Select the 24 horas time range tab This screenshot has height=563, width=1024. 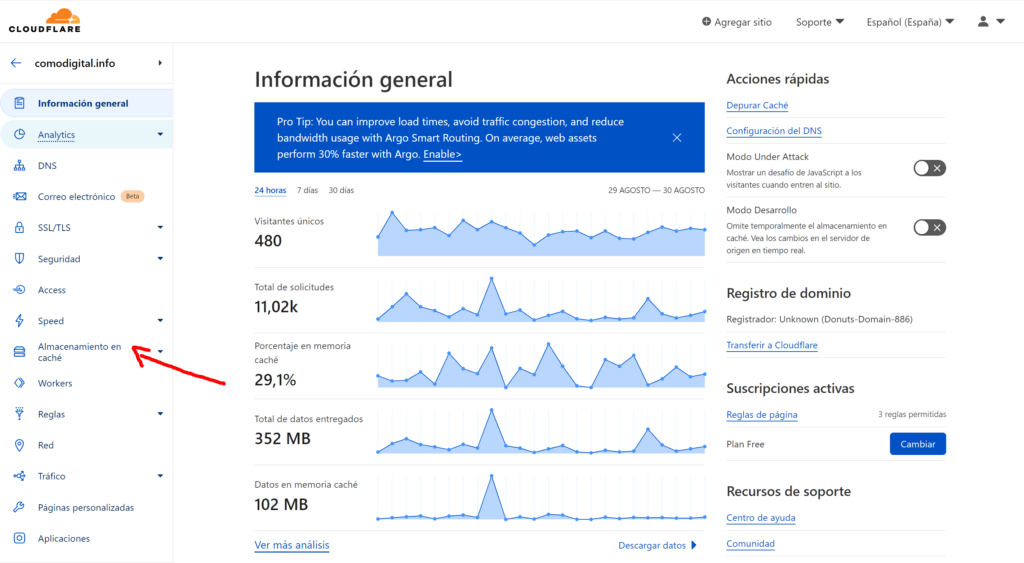tap(270, 190)
